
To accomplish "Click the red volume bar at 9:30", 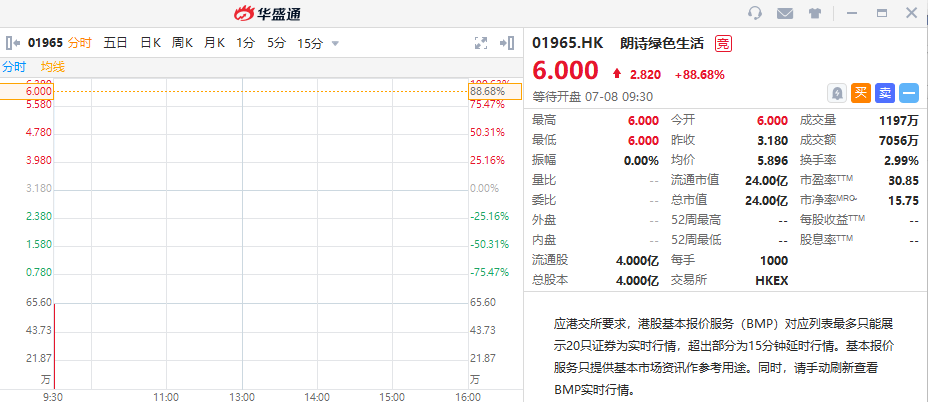I will point(54,345).
